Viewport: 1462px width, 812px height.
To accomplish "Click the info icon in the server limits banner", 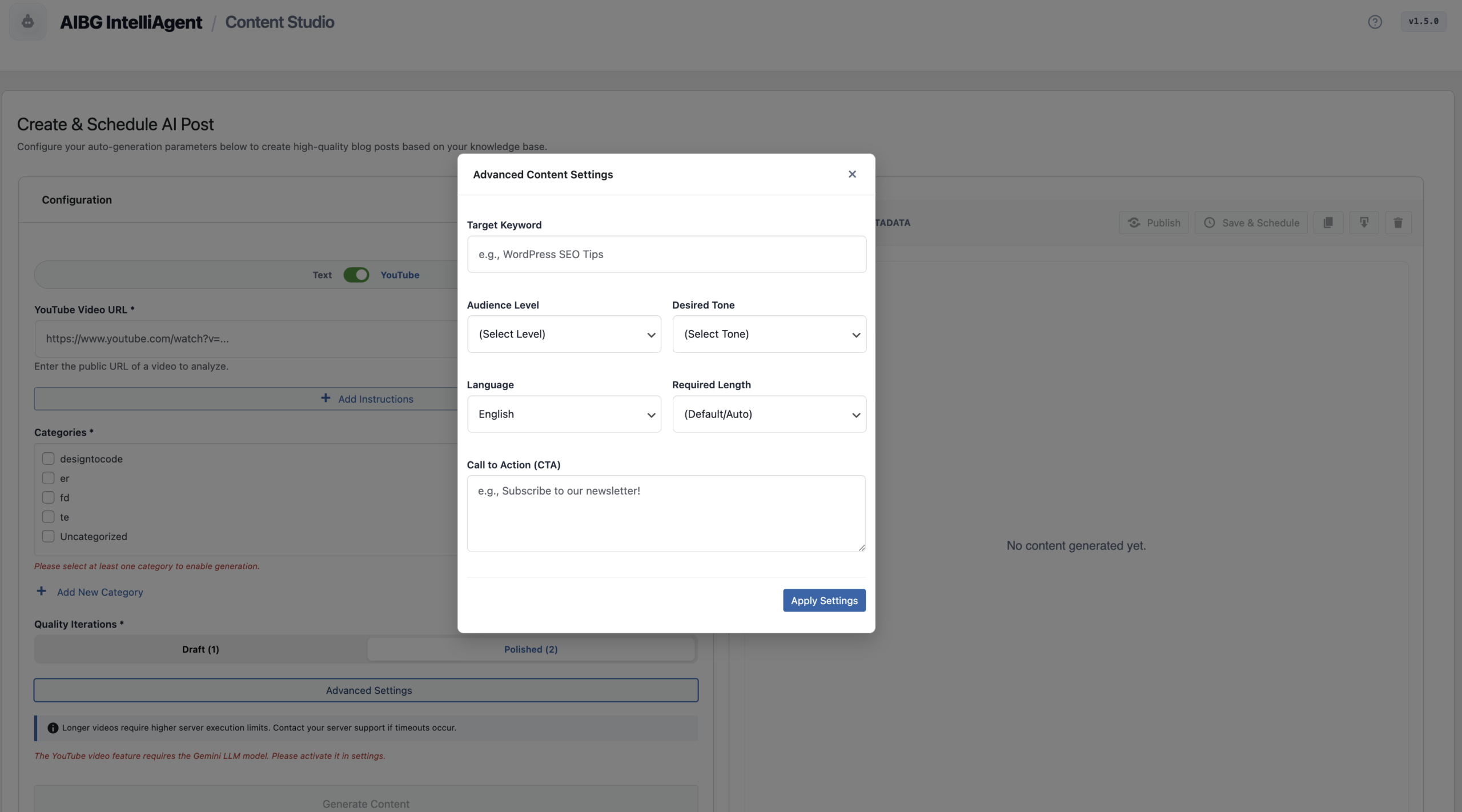I will 53,727.
